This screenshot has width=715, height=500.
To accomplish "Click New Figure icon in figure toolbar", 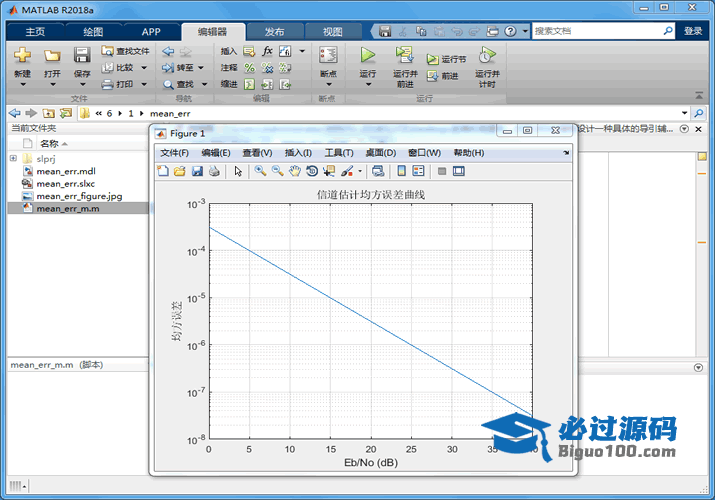I will (x=163, y=171).
